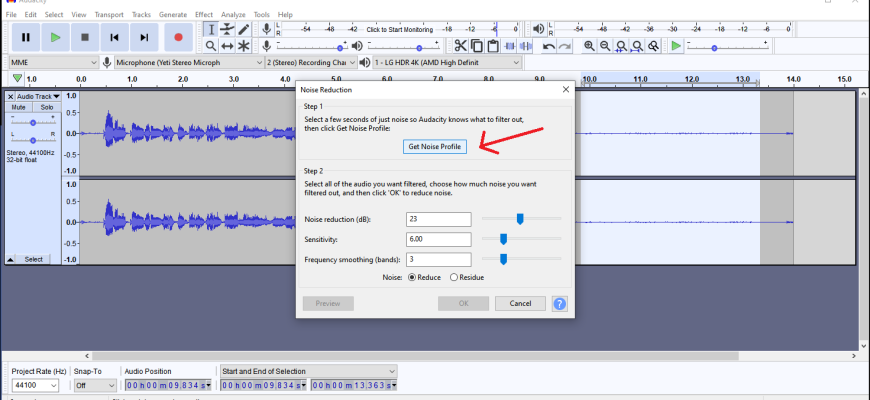
Task: Mute the Audio Track
Action: (19, 106)
